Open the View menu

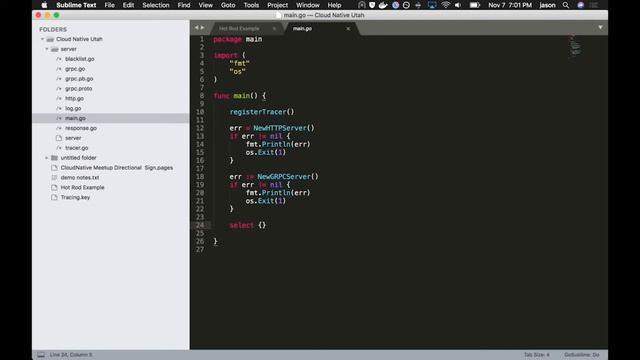(x=205, y=5)
